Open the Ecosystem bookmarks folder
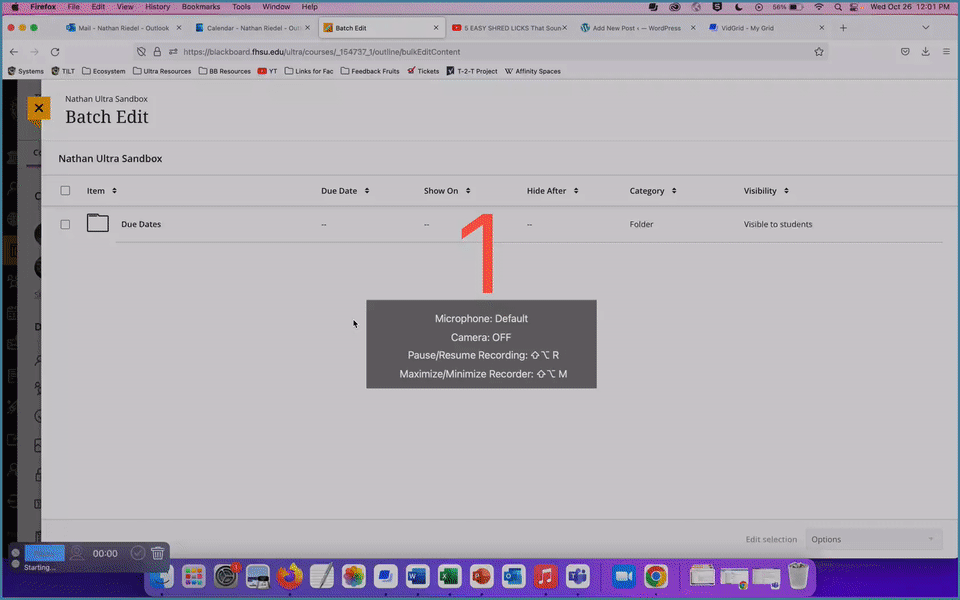960x600 pixels. [x=103, y=71]
